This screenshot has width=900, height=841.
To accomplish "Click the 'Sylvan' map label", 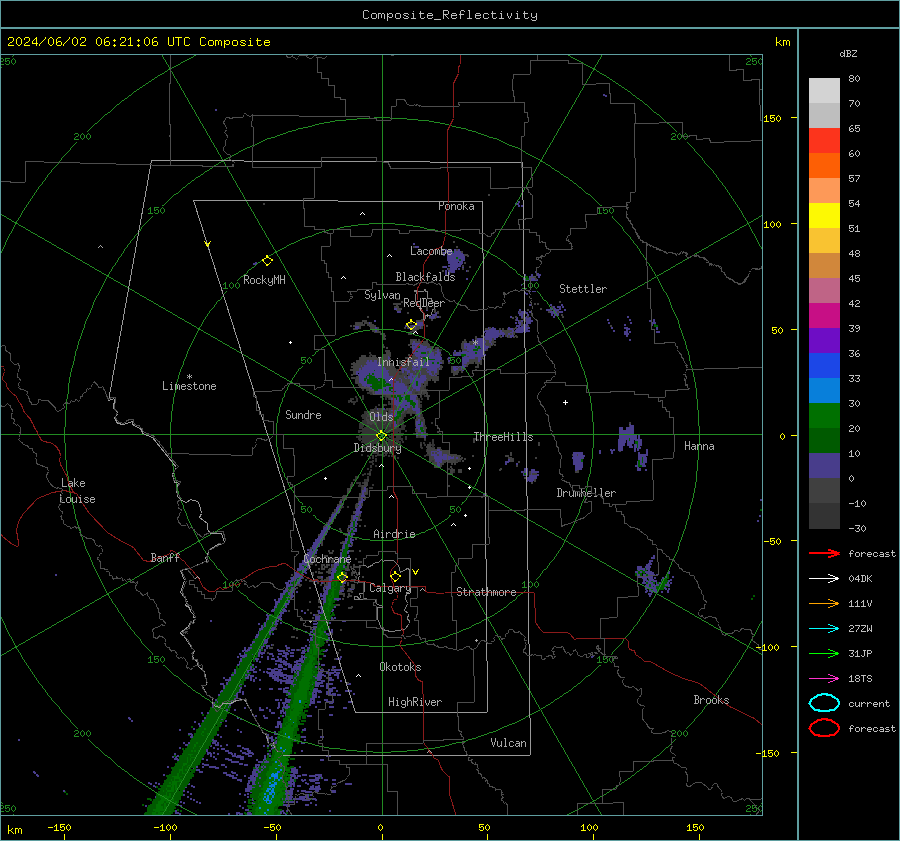I will click(x=382, y=295).
